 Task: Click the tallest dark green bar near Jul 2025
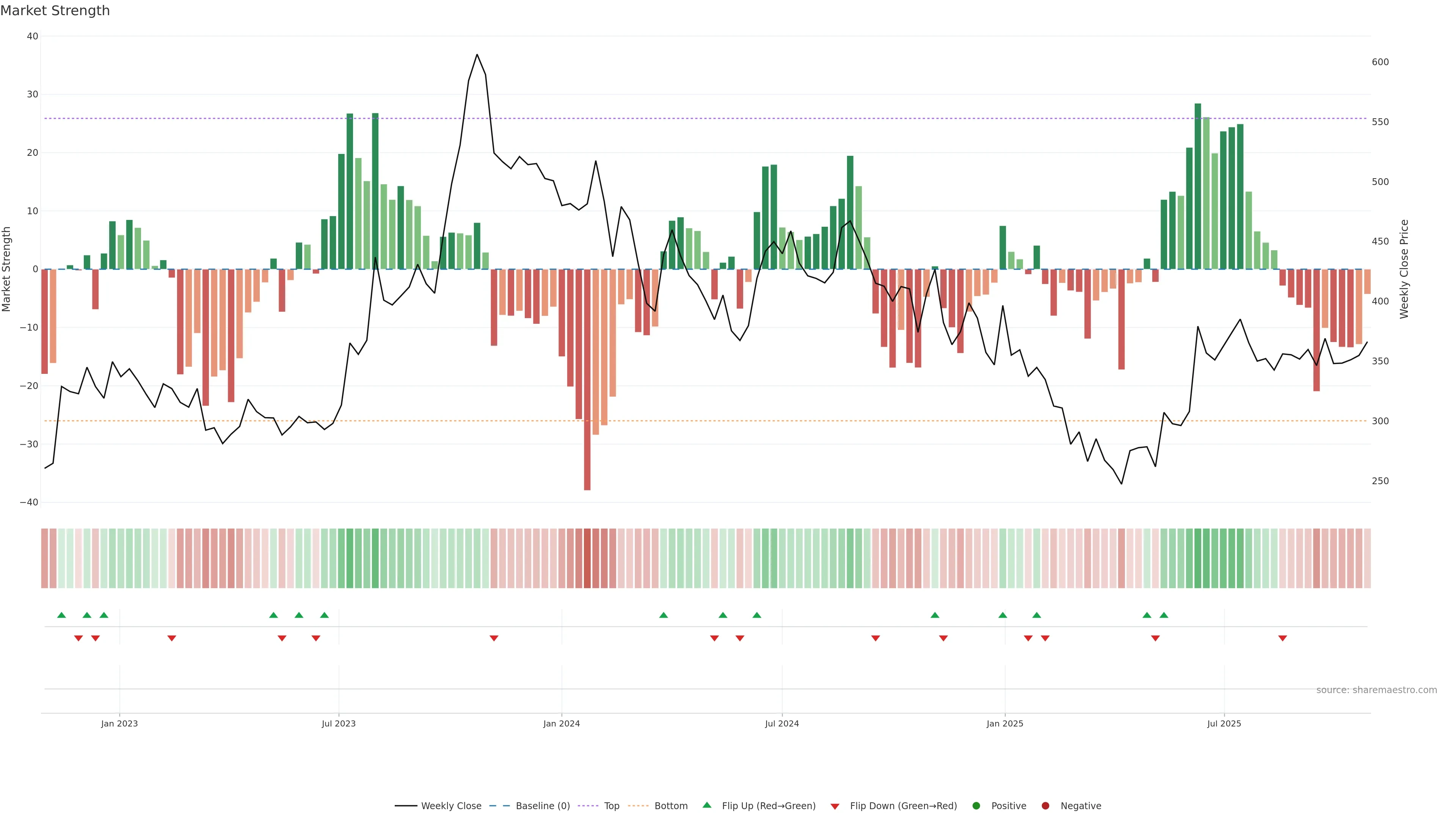pos(1198,187)
